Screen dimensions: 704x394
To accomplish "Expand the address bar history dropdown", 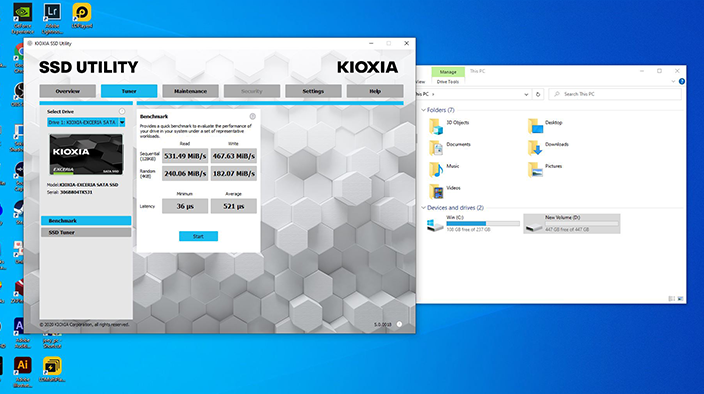I will (x=526, y=94).
